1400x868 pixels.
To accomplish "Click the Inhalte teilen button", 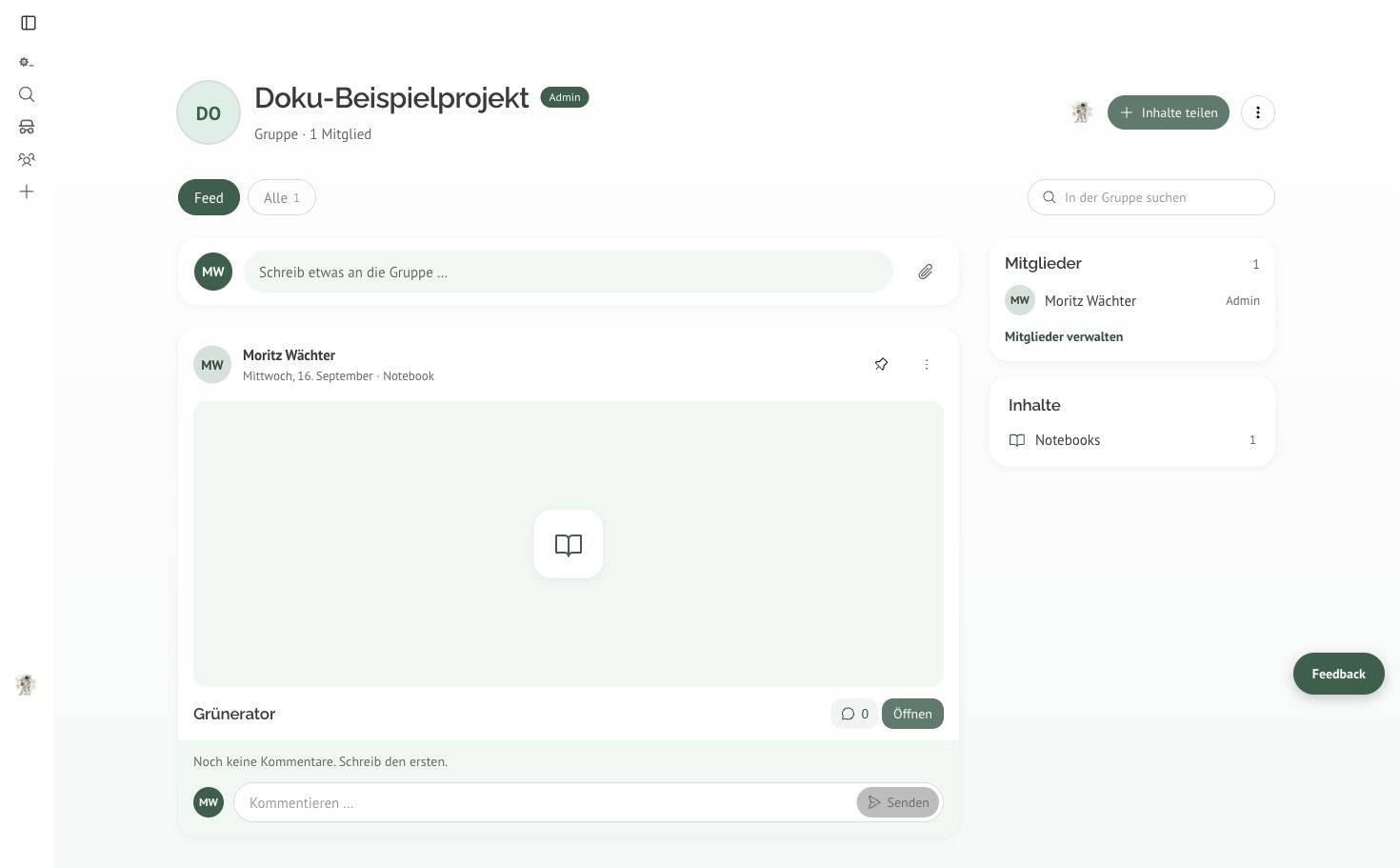I will coord(1169,112).
